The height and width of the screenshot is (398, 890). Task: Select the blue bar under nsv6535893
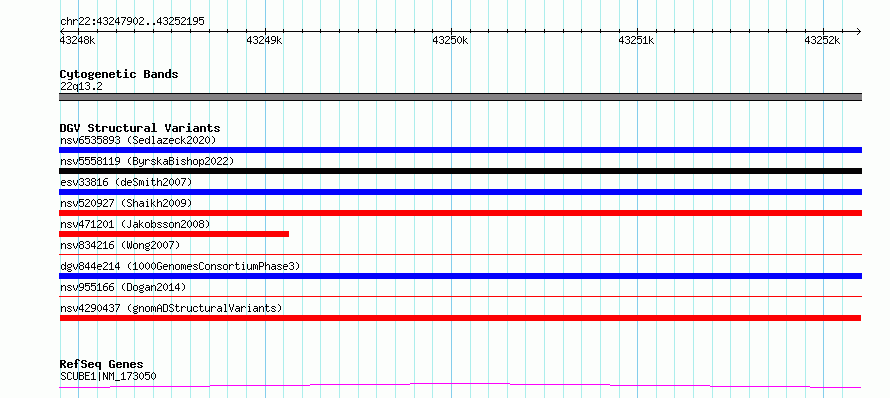click(x=460, y=150)
